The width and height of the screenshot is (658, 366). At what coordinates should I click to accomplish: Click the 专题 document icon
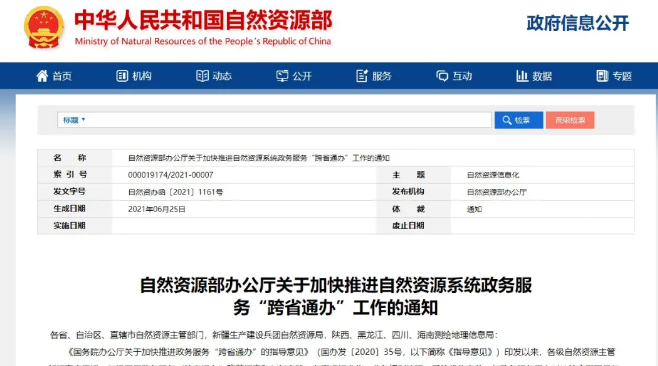click(602, 76)
